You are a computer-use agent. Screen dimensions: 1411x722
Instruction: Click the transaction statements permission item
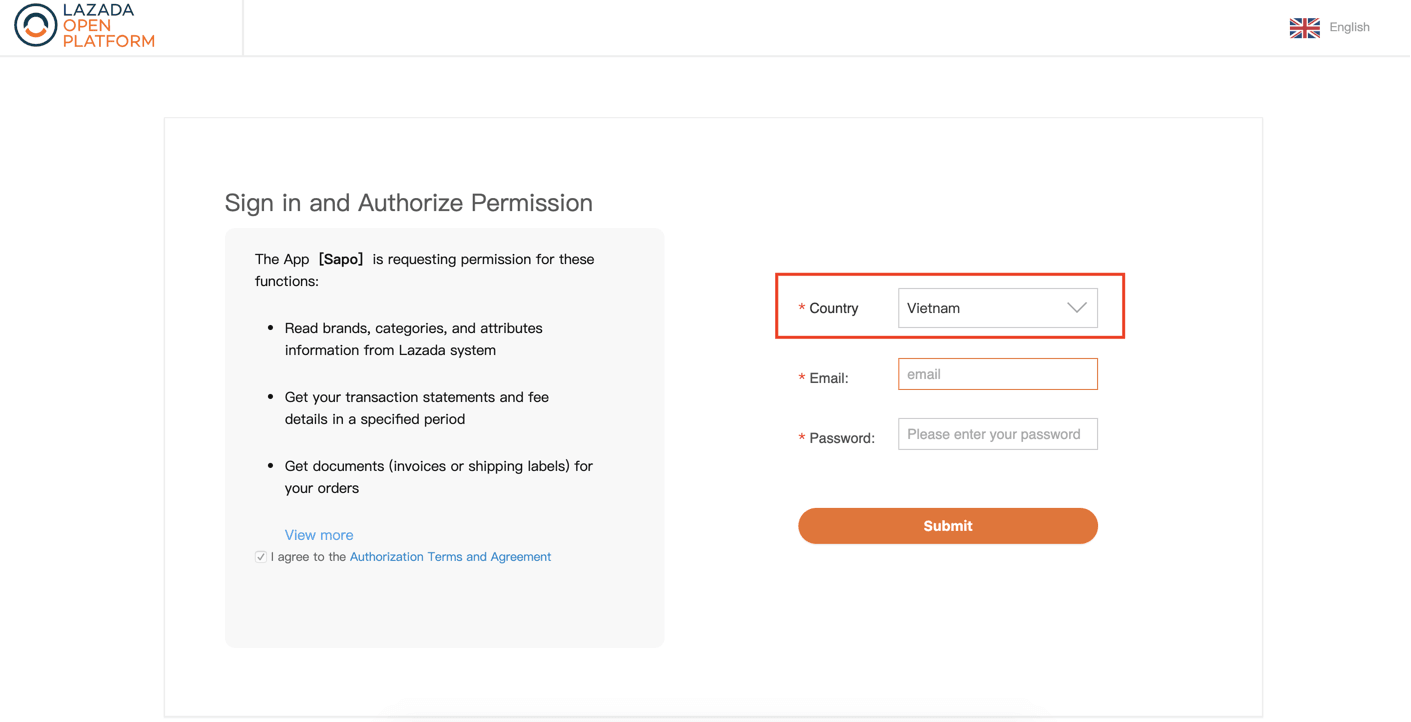(x=416, y=408)
